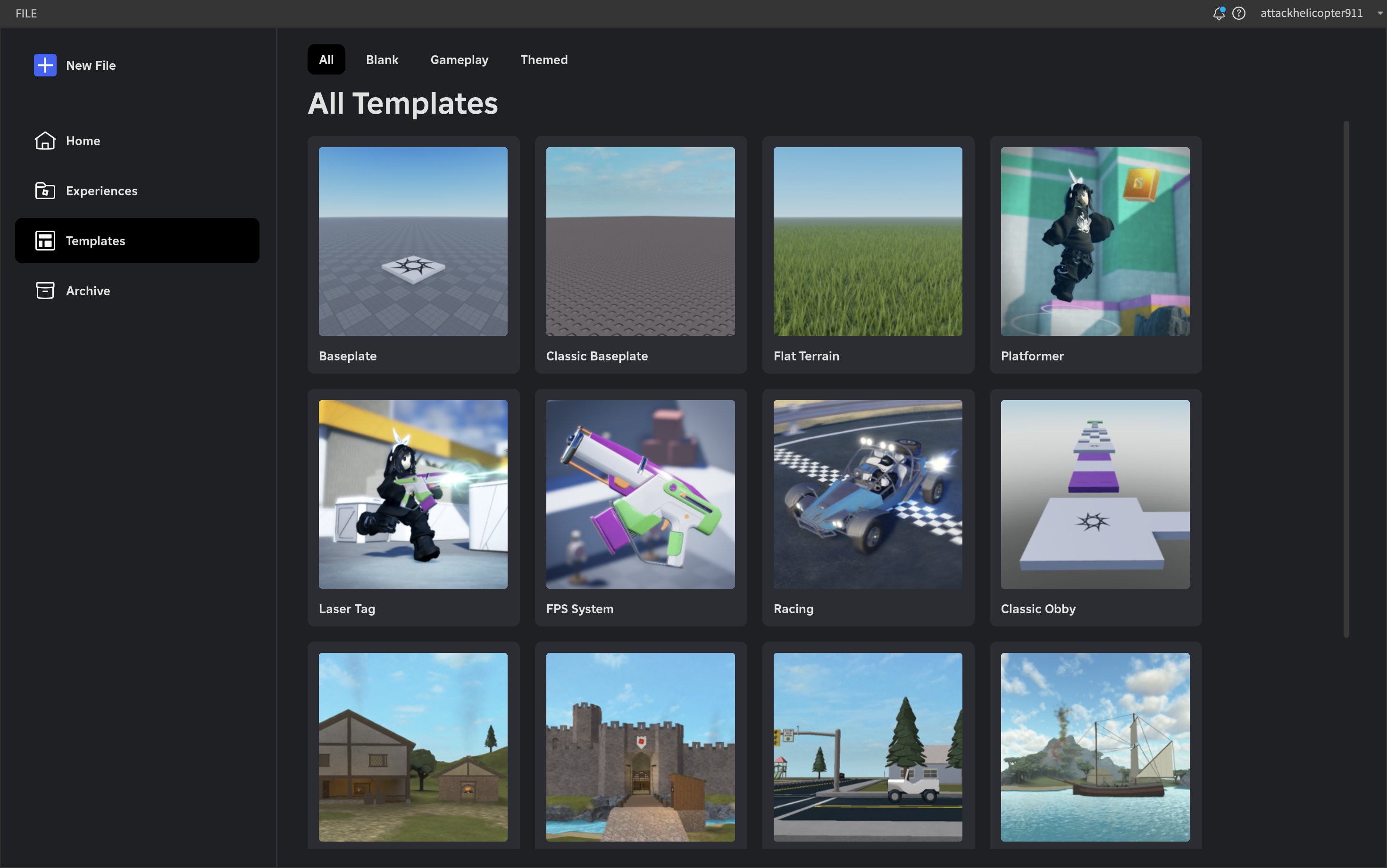Open the FILE menu
Image resolution: width=1387 pixels, height=868 pixels.
[25, 13]
